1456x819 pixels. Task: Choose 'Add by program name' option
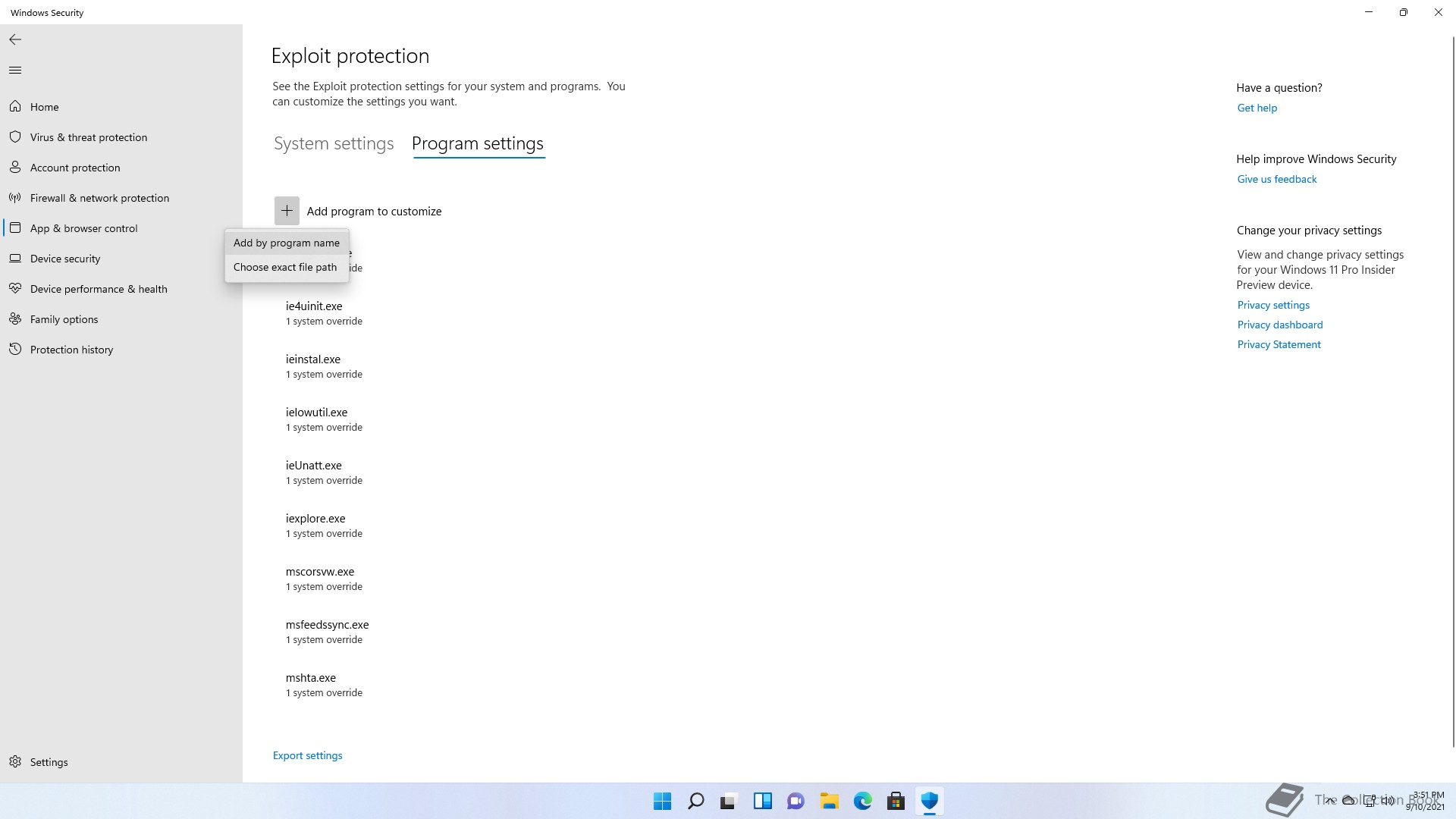click(286, 243)
